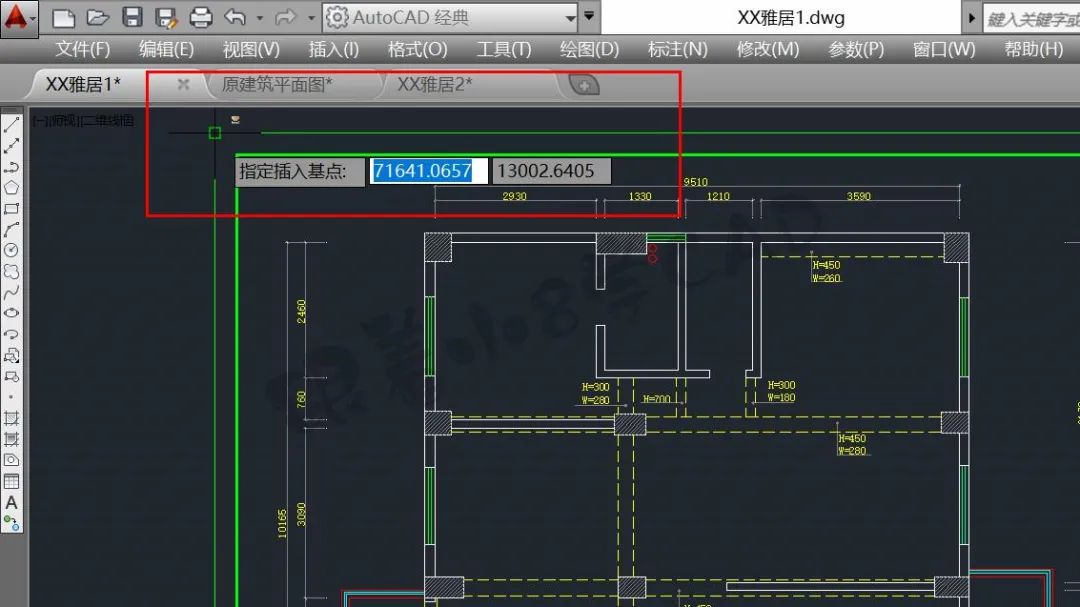Click the Insert Block tool

pos(12,356)
